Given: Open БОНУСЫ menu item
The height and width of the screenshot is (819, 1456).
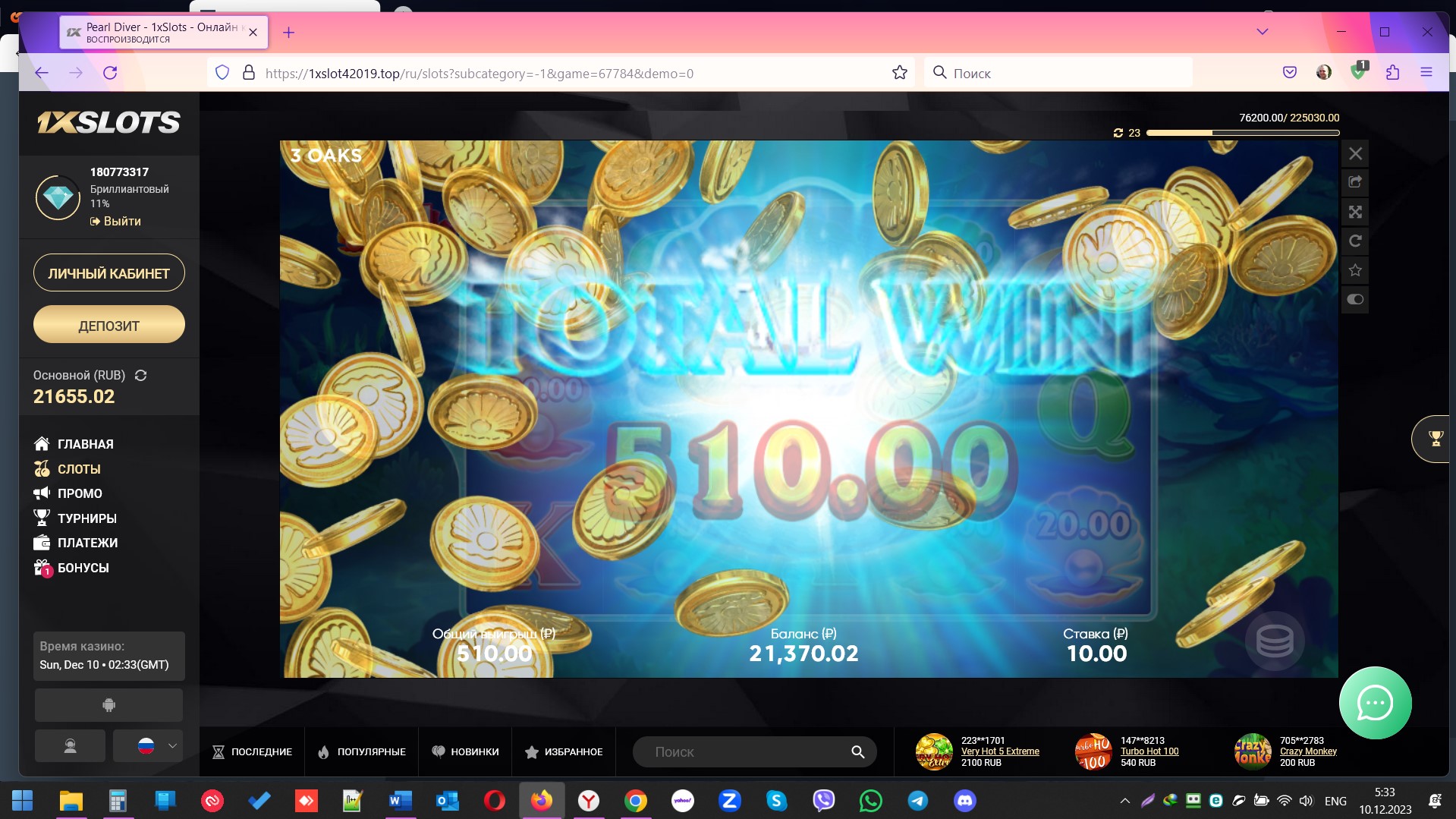Looking at the screenshot, I should [x=71, y=568].
